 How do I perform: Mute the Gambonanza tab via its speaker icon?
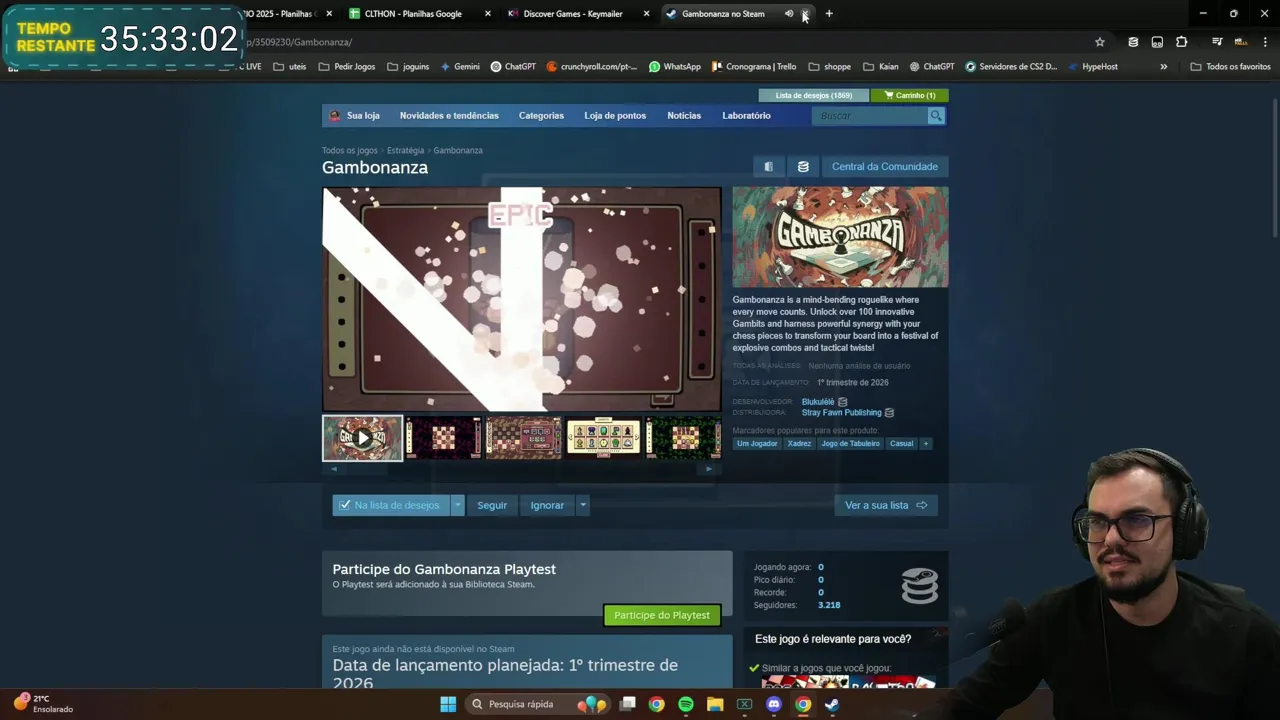coord(788,14)
